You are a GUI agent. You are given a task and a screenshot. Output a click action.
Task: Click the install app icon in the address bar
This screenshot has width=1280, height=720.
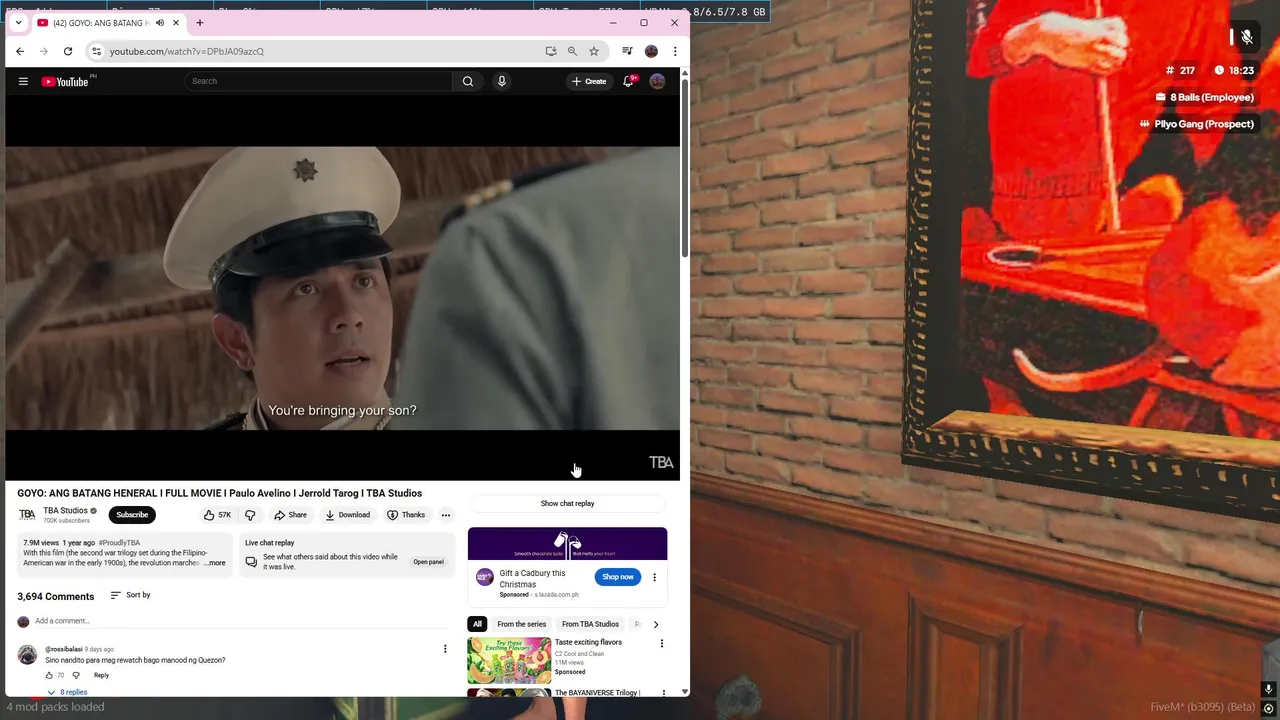click(x=551, y=51)
